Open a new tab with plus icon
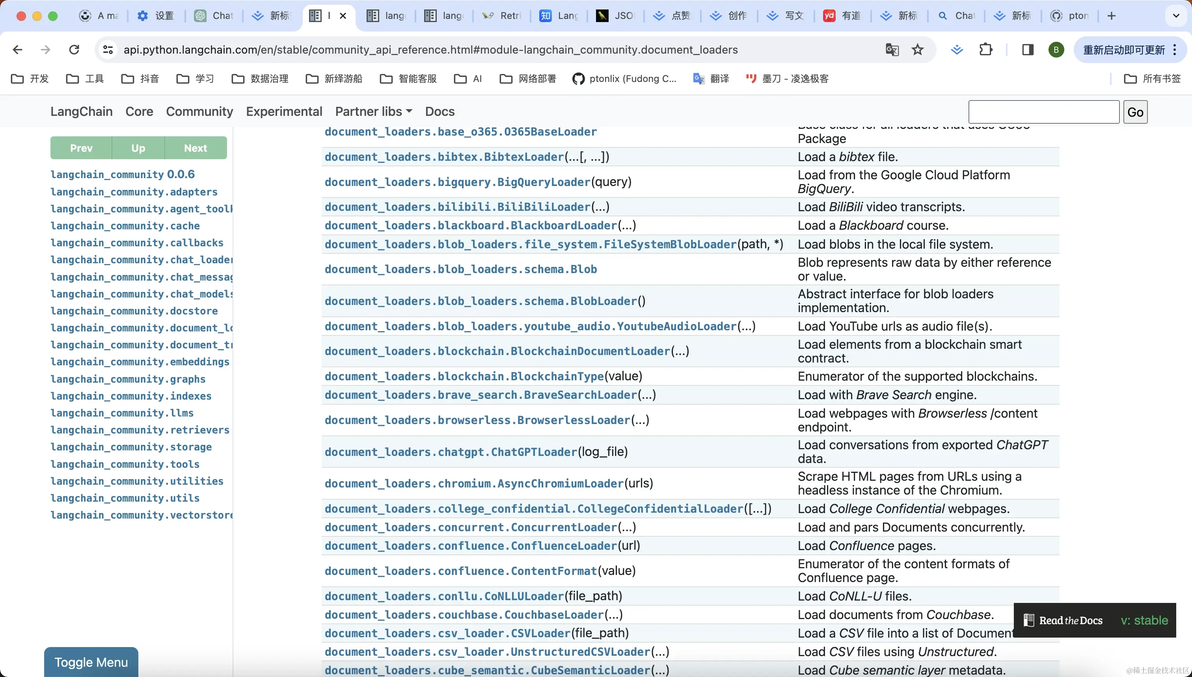 1111,15
